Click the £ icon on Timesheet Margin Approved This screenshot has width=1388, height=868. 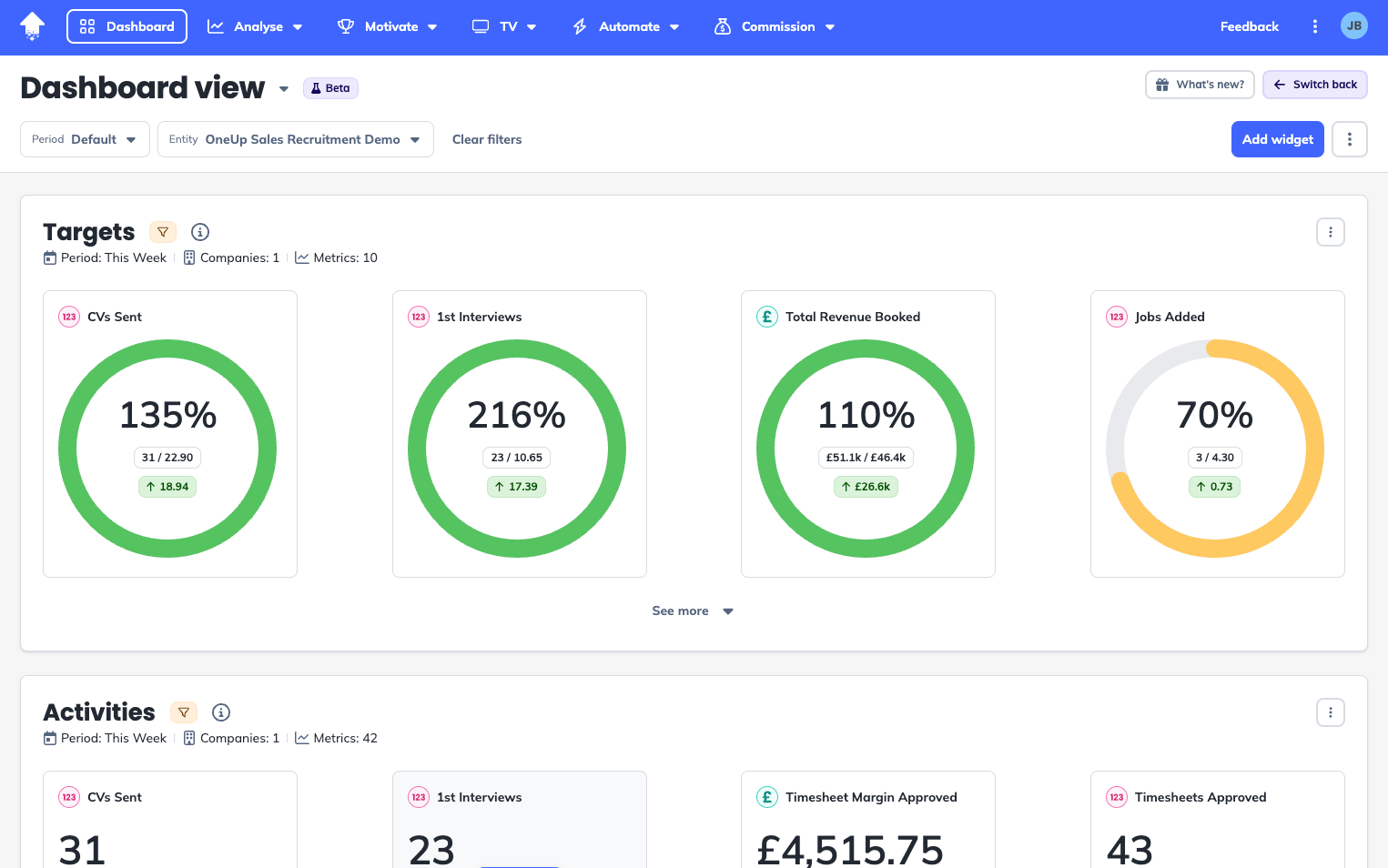766,797
